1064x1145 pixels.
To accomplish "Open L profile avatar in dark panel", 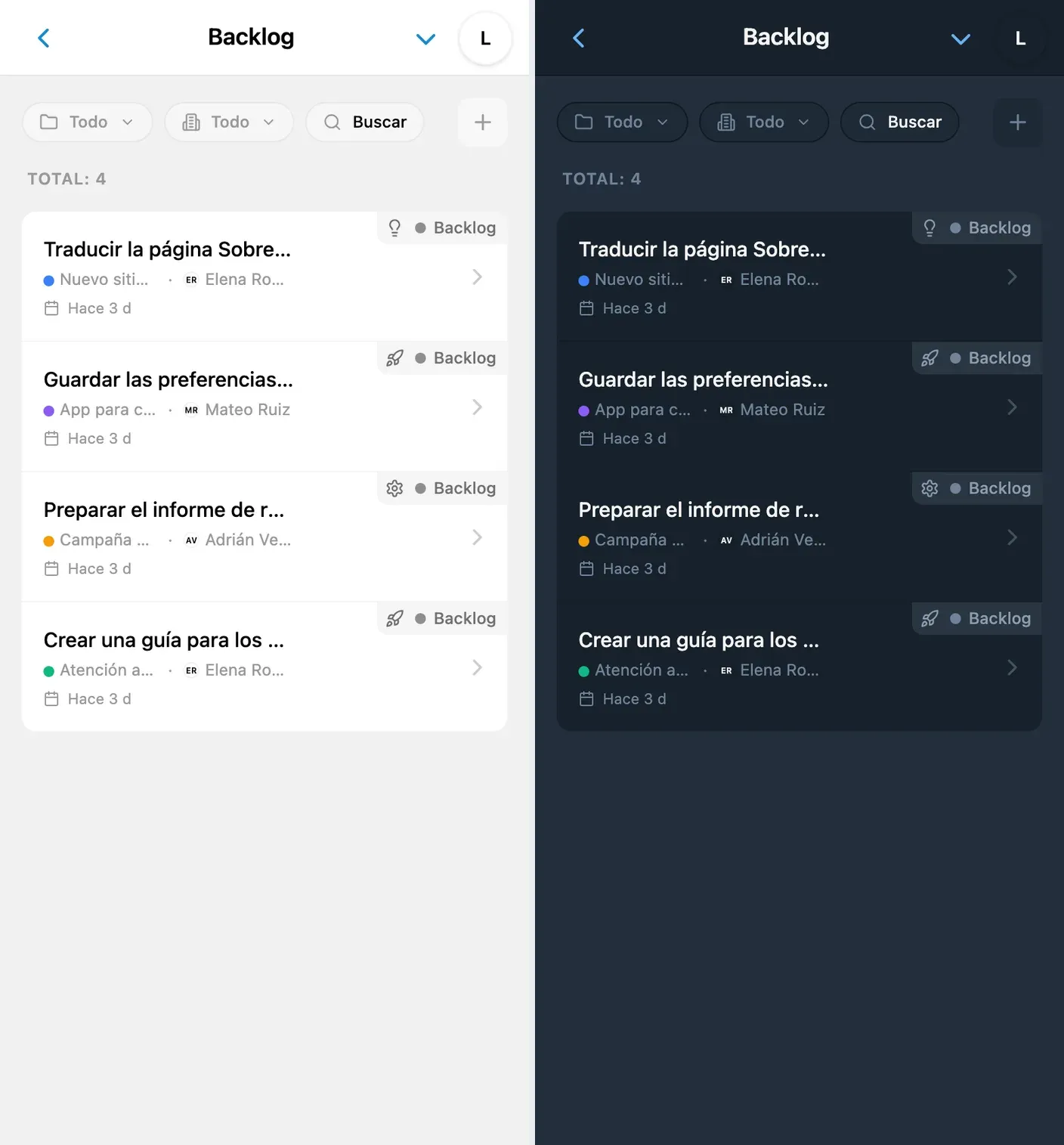I will tap(1020, 39).
